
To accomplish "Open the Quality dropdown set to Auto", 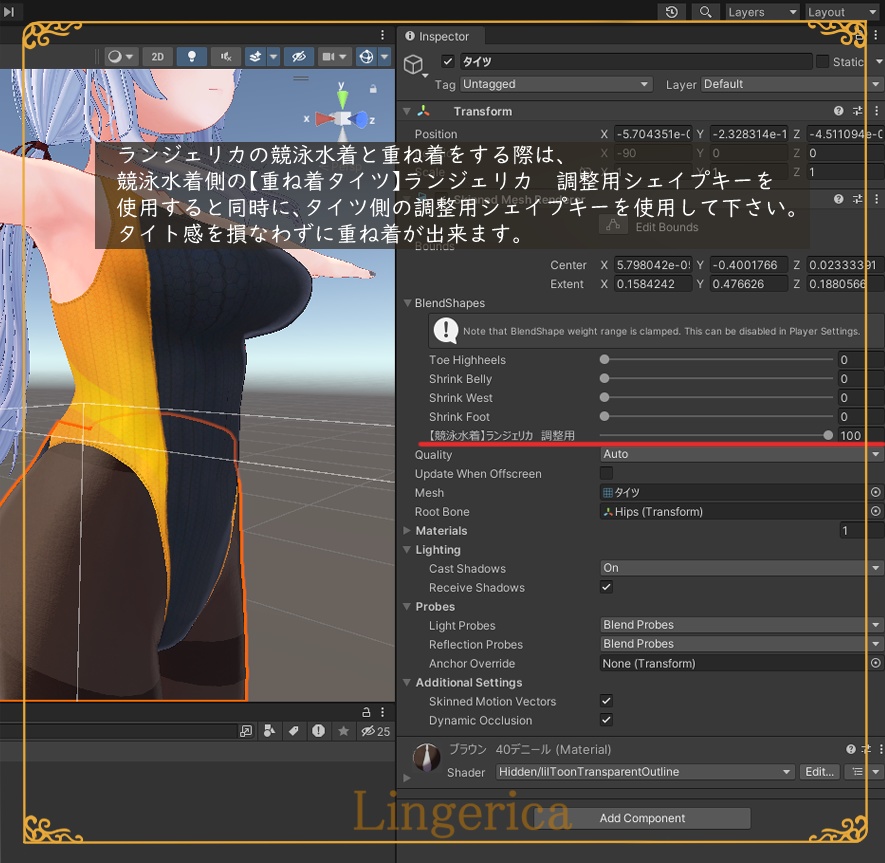I will (741, 454).
